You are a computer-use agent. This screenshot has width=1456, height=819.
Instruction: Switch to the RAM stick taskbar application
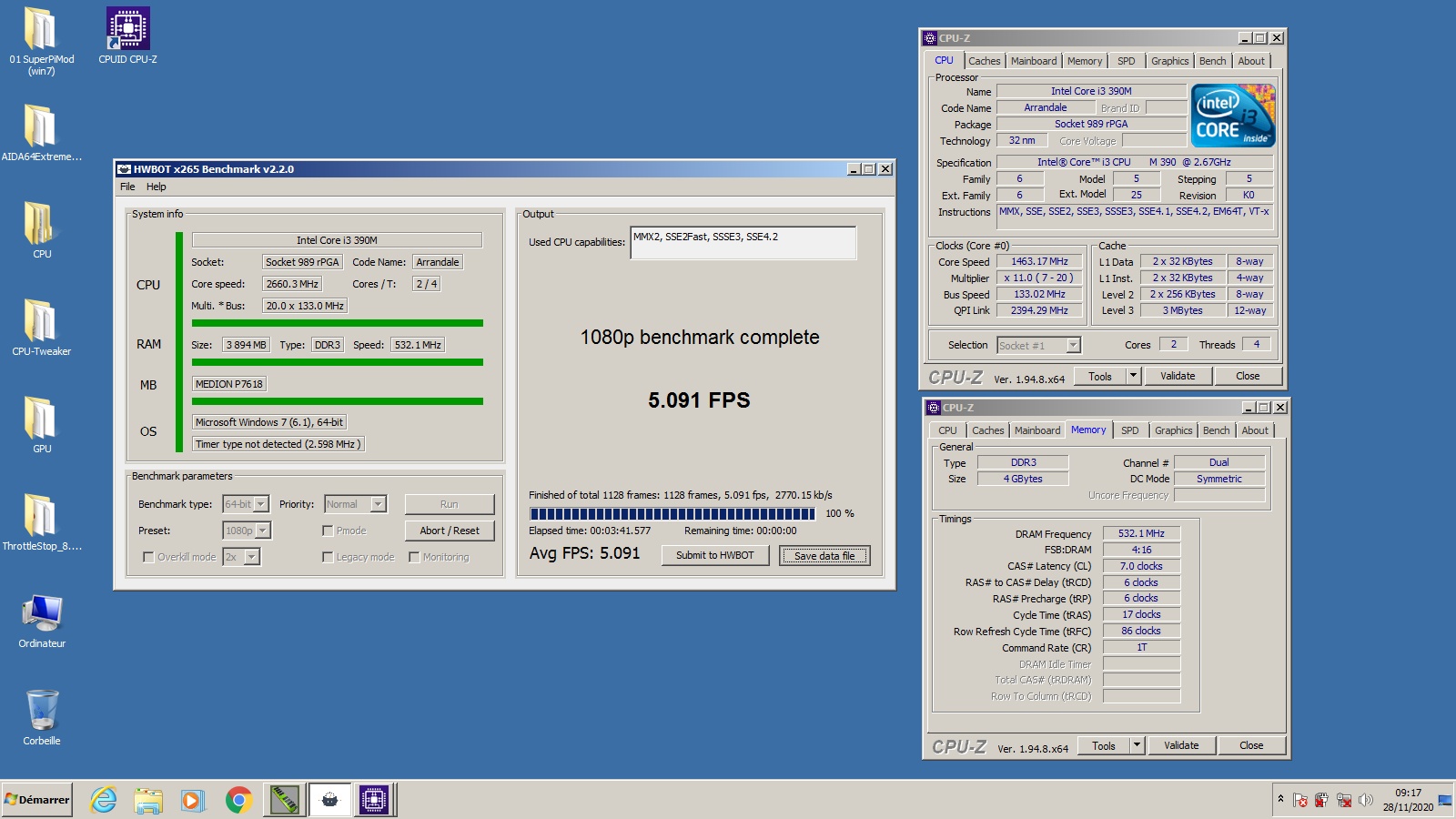285,800
